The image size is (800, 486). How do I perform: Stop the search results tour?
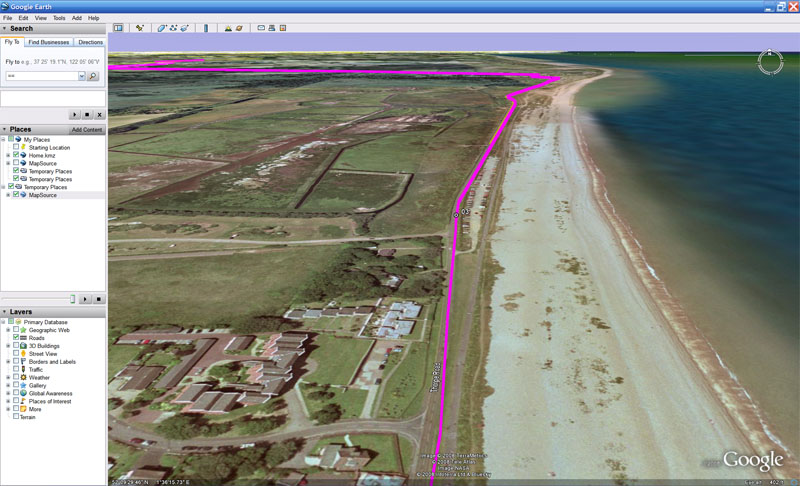(x=87, y=115)
